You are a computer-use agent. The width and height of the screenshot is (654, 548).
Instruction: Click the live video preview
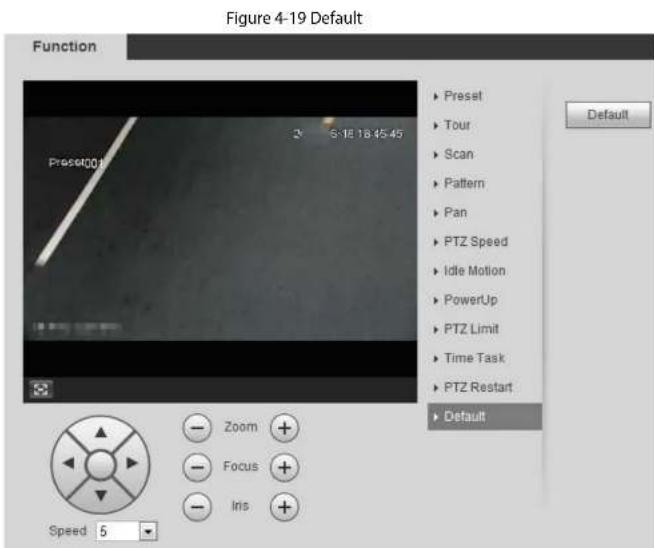[220, 229]
